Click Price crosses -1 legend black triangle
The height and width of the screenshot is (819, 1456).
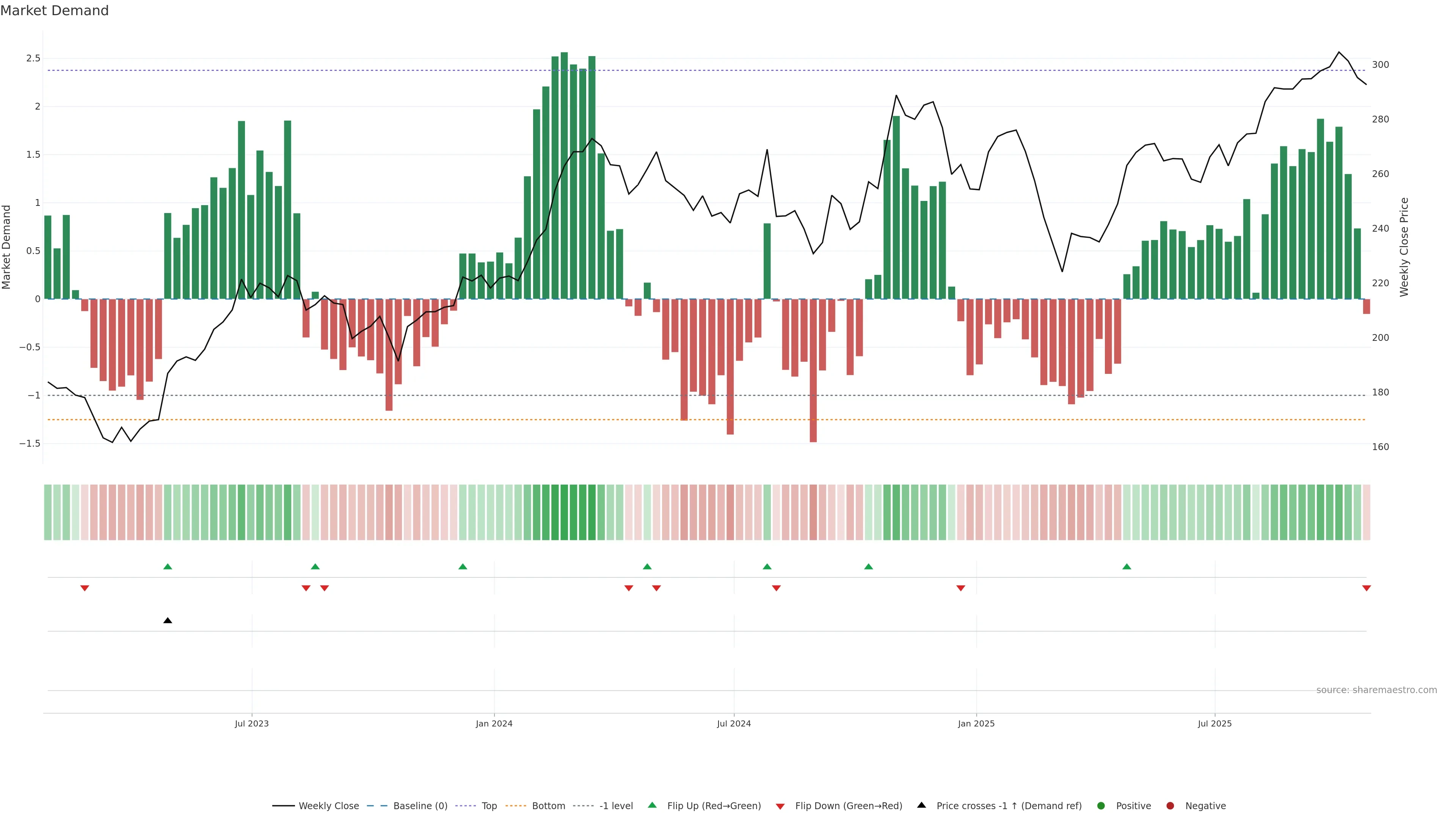click(x=921, y=805)
